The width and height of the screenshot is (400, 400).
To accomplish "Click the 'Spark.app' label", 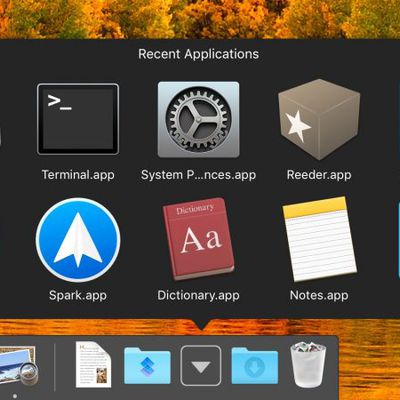I will [x=78, y=296].
